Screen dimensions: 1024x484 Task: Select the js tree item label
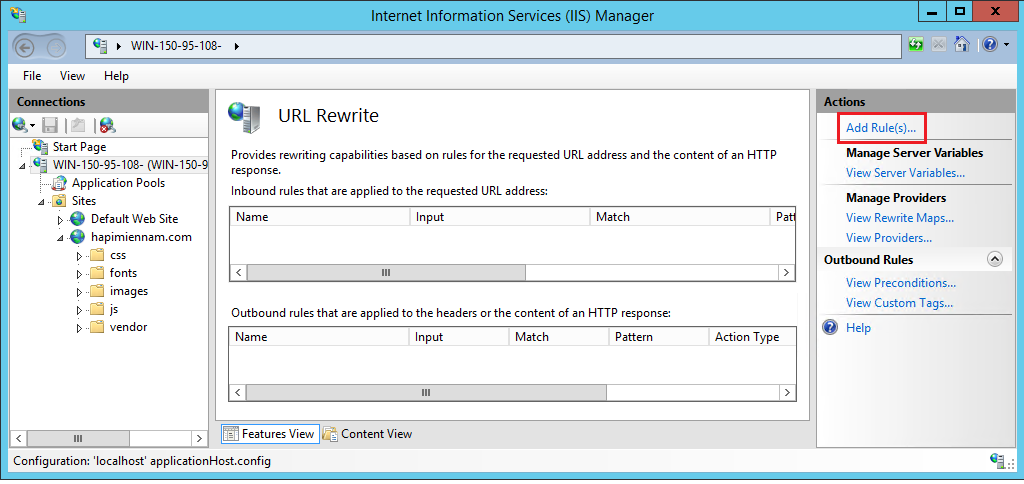pyautogui.click(x=114, y=309)
